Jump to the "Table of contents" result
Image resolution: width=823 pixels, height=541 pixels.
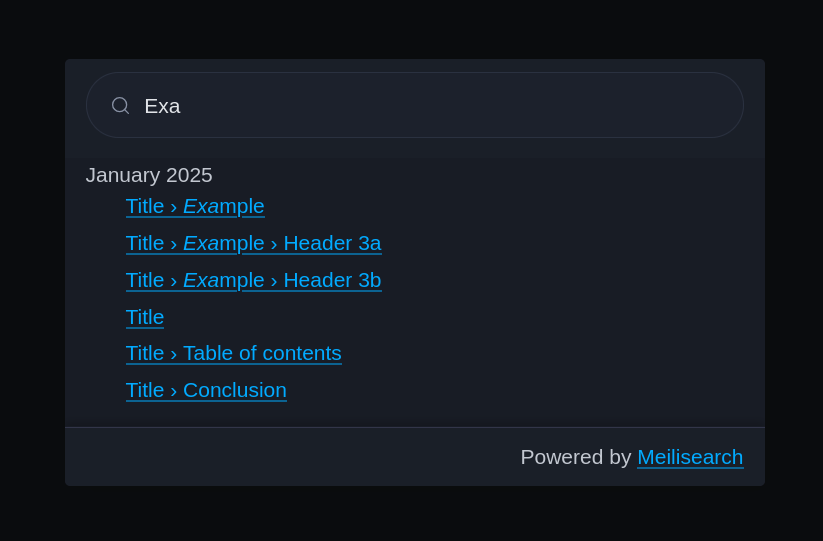tap(262, 353)
